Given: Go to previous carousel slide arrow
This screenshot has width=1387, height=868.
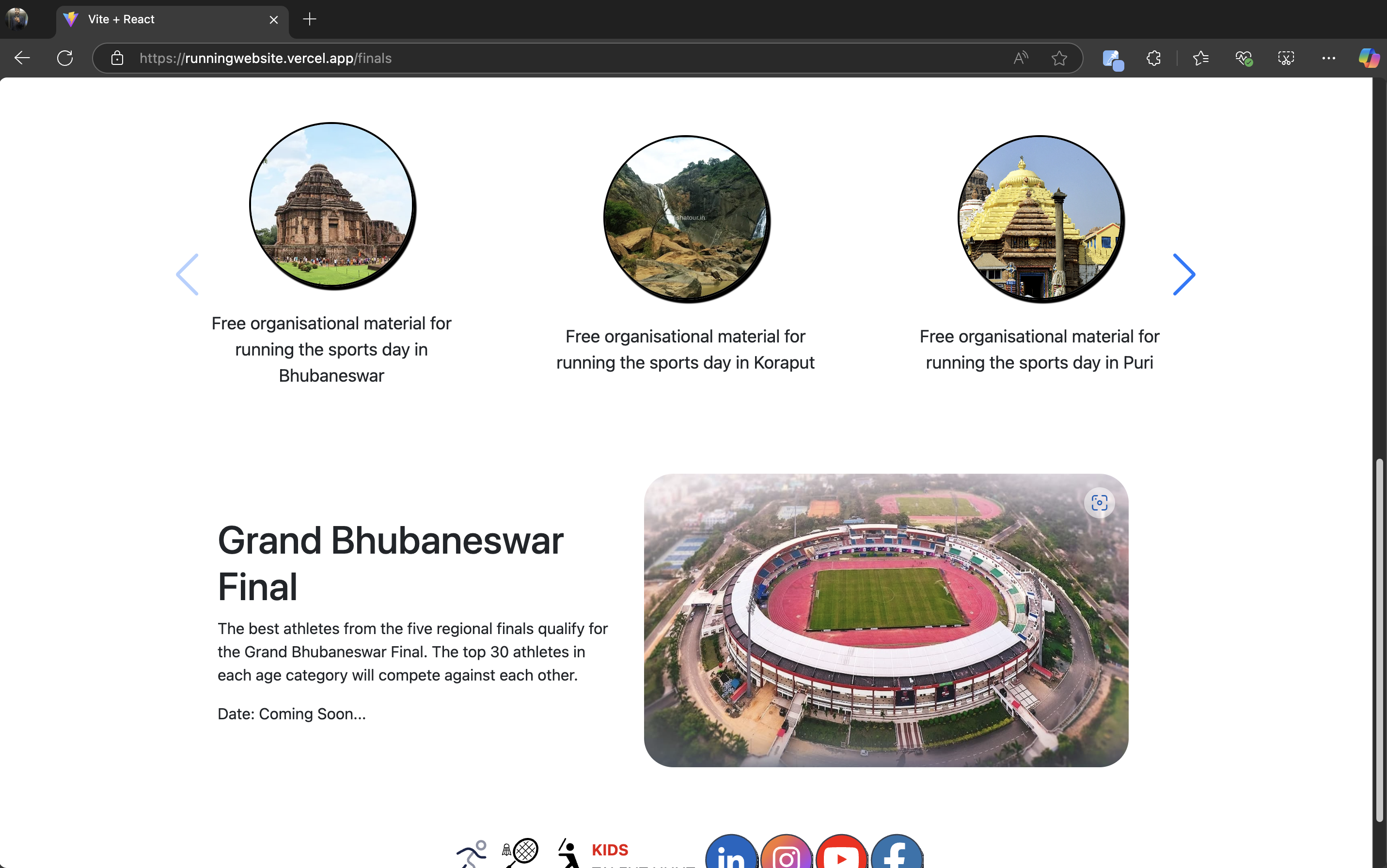Looking at the screenshot, I should point(187,275).
